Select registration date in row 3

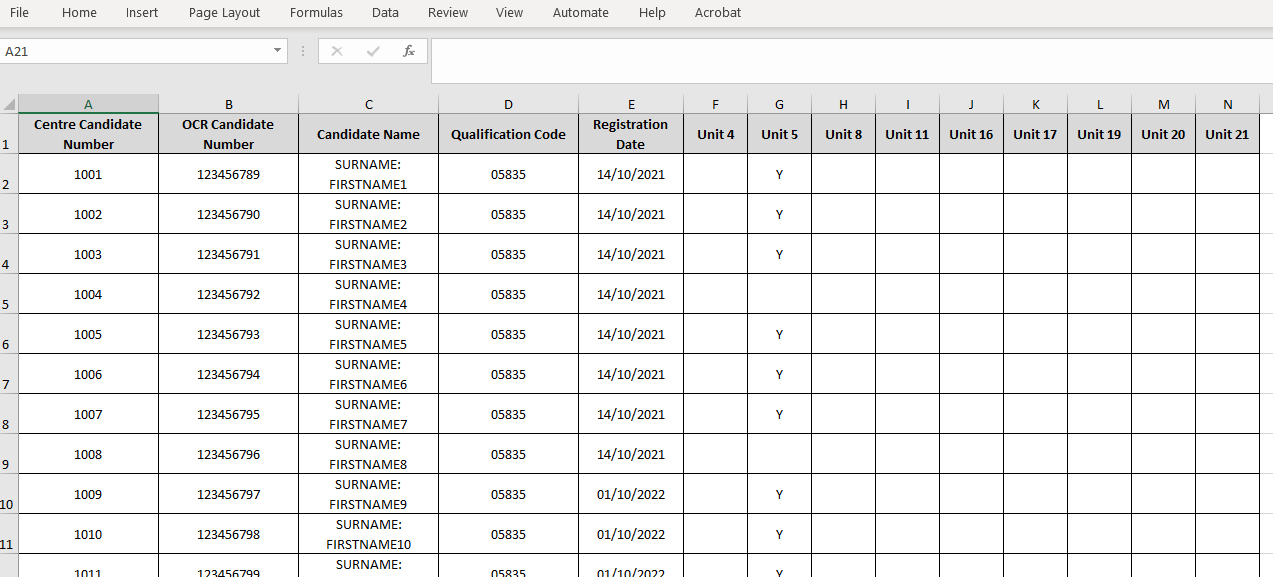point(631,214)
